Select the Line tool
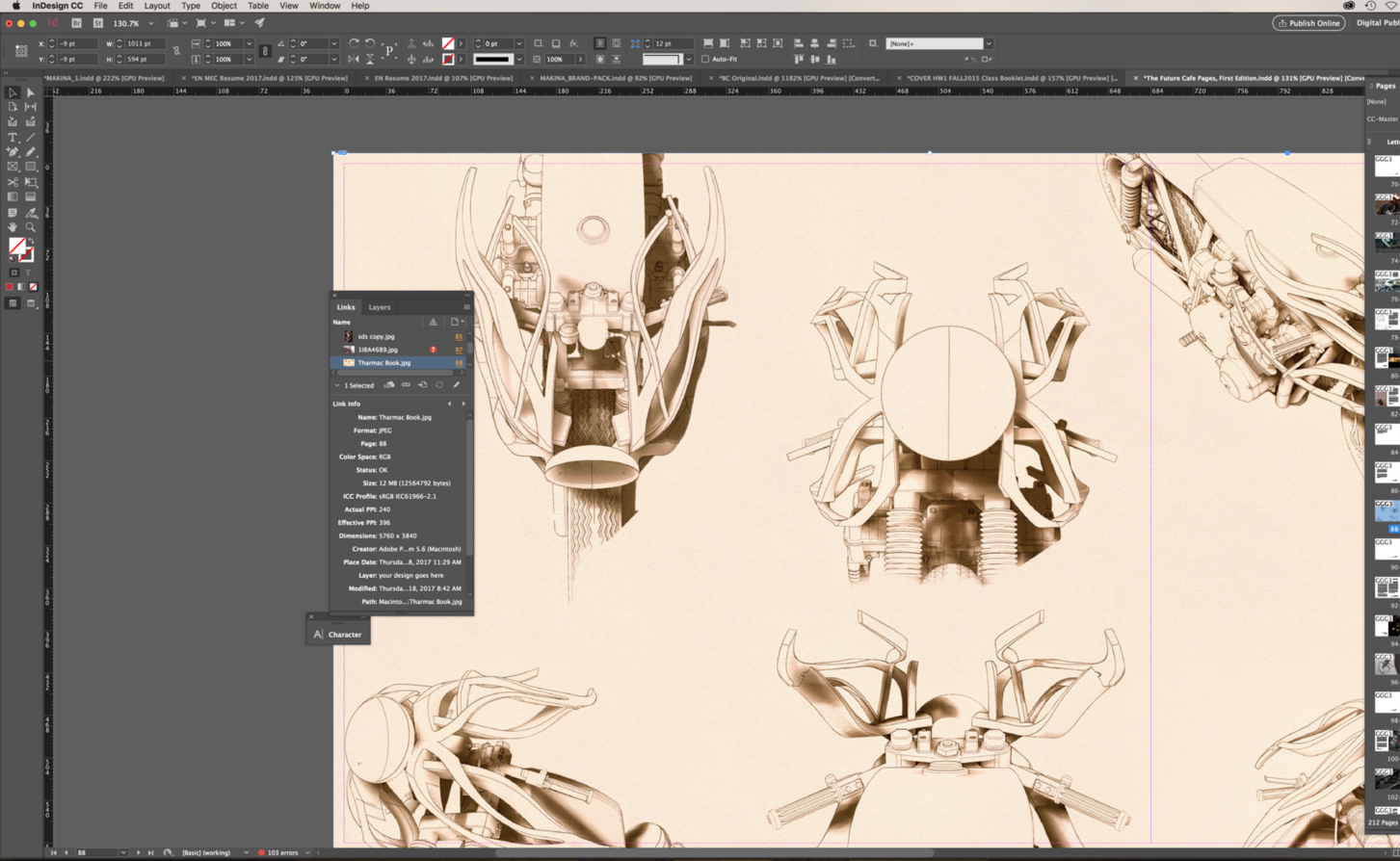The width and height of the screenshot is (1400, 861). (x=30, y=138)
